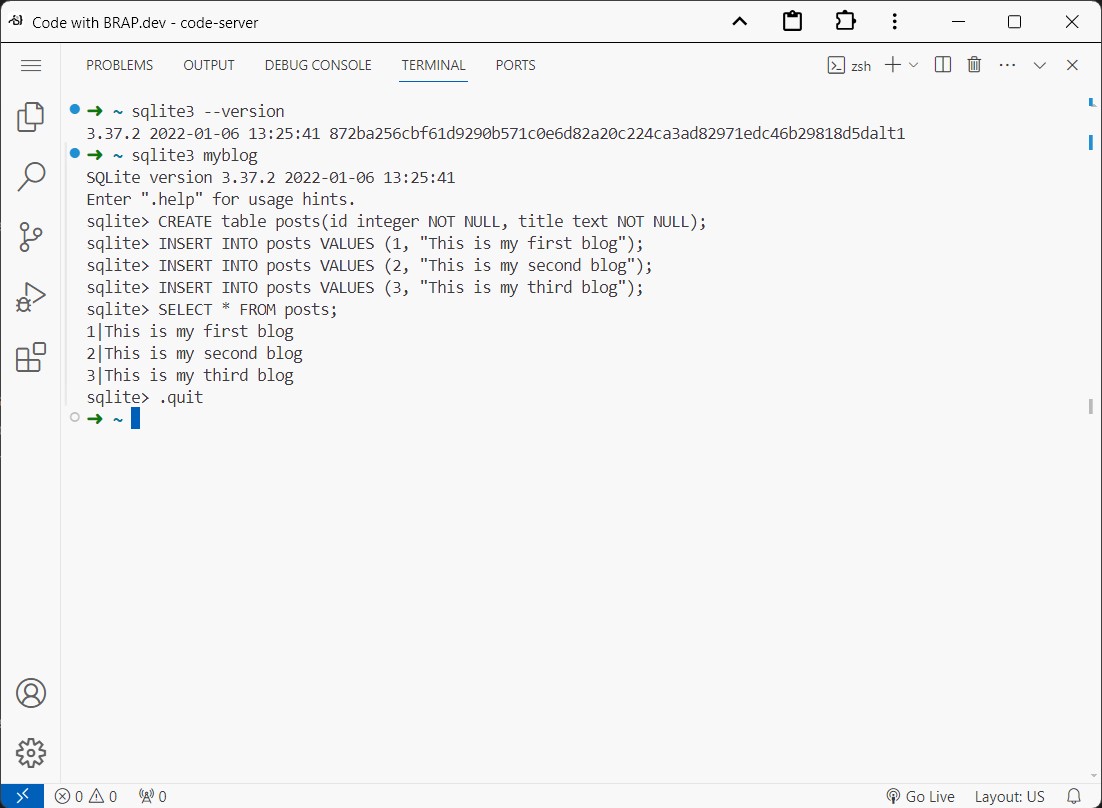Switch to the PORTS tab
Image resolution: width=1102 pixels, height=808 pixels.
[x=515, y=65]
